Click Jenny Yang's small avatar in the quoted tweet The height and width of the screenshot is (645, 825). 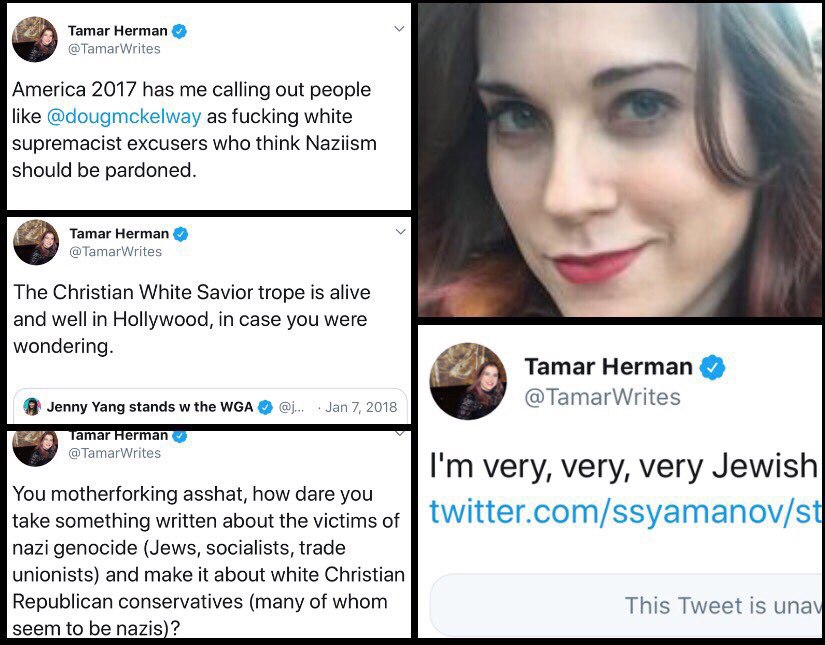coord(32,406)
